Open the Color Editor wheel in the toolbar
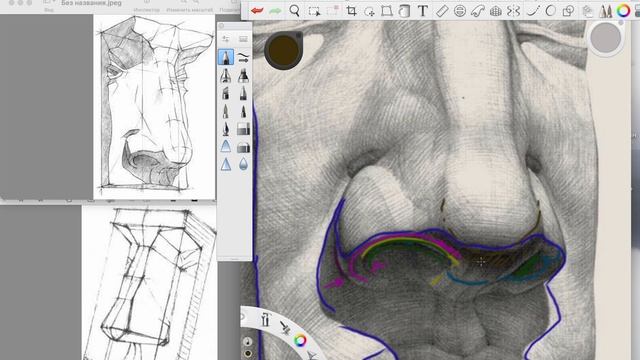 [x=623, y=11]
